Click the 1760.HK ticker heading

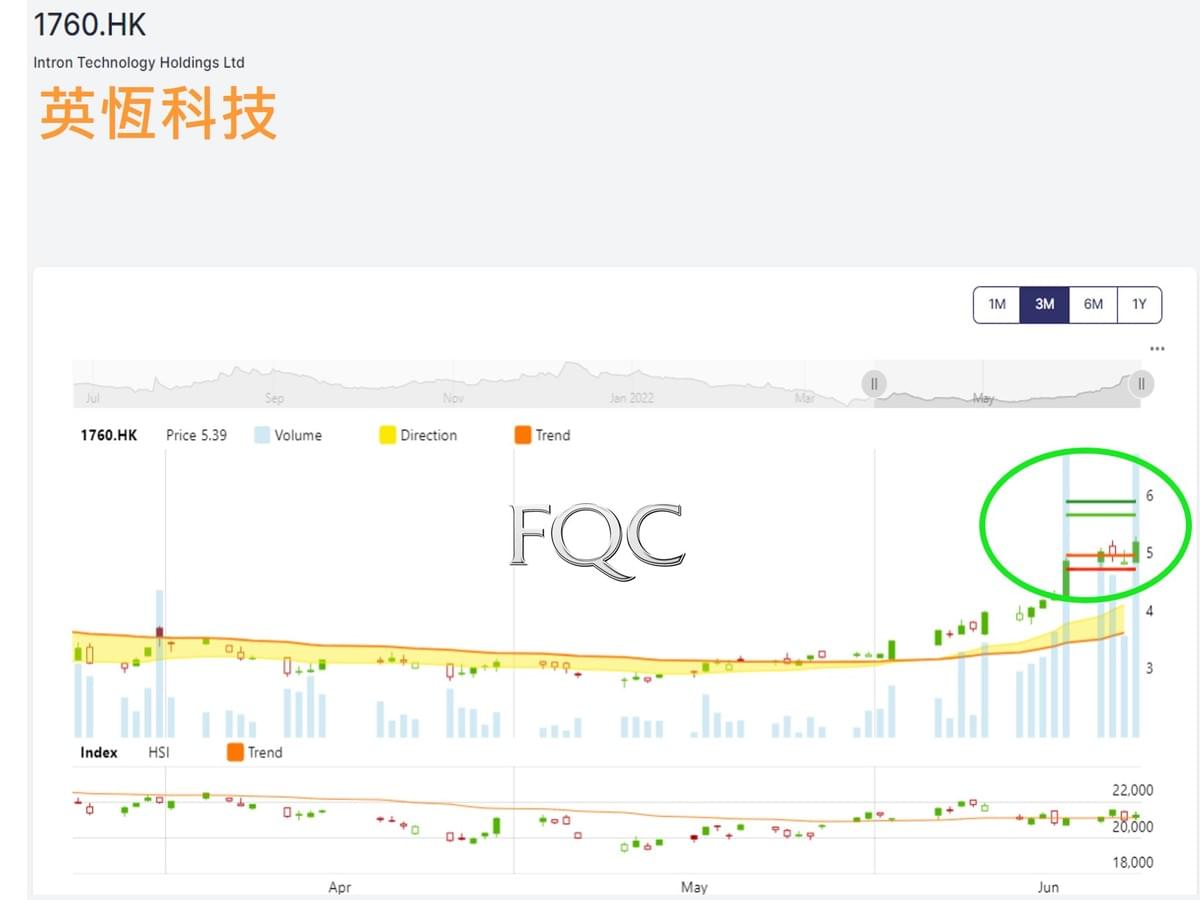90,24
